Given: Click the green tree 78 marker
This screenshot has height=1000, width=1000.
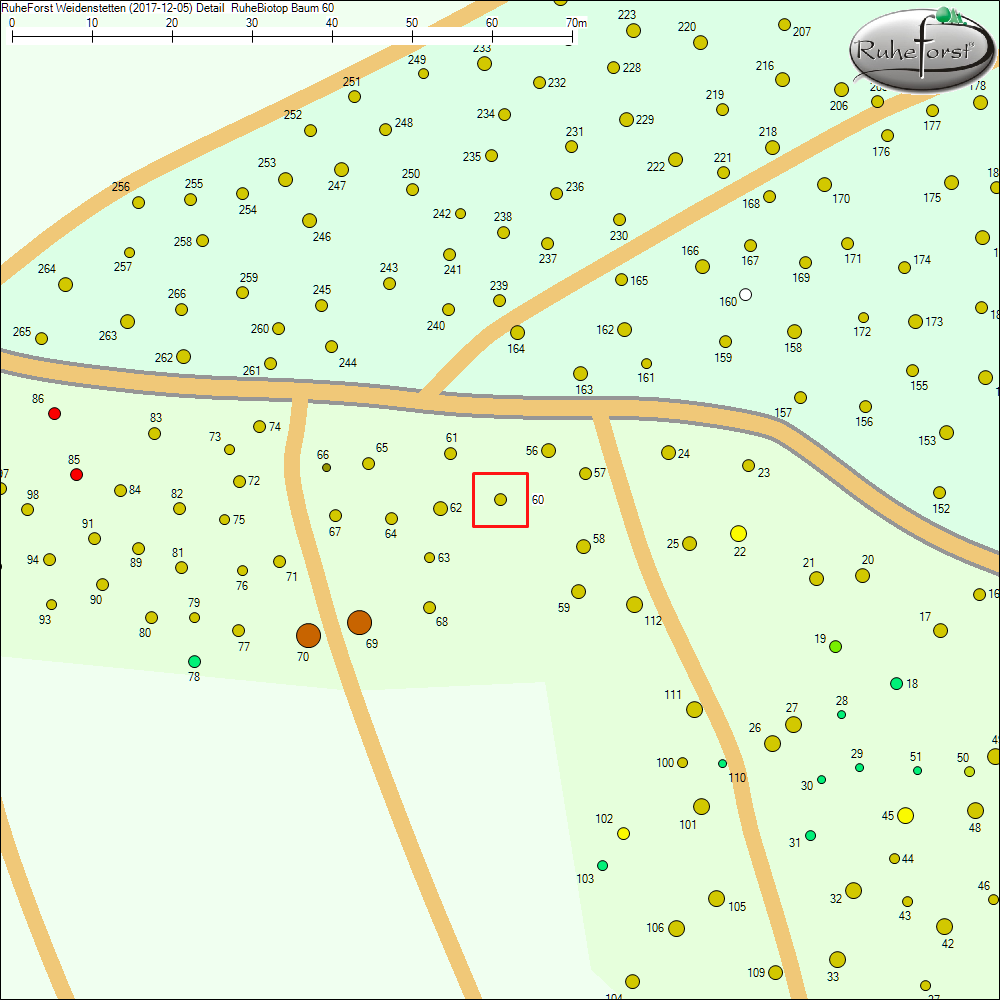Looking at the screenshot, I should [194, 661].
